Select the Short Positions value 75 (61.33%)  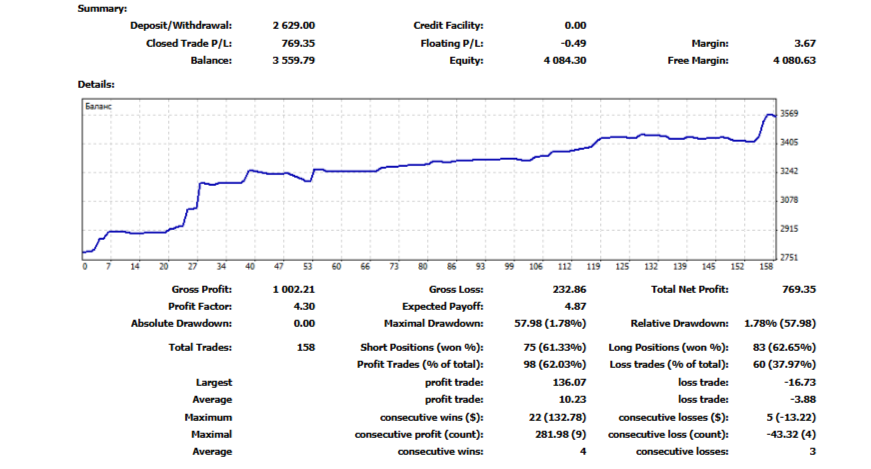(x=554, y=348)
